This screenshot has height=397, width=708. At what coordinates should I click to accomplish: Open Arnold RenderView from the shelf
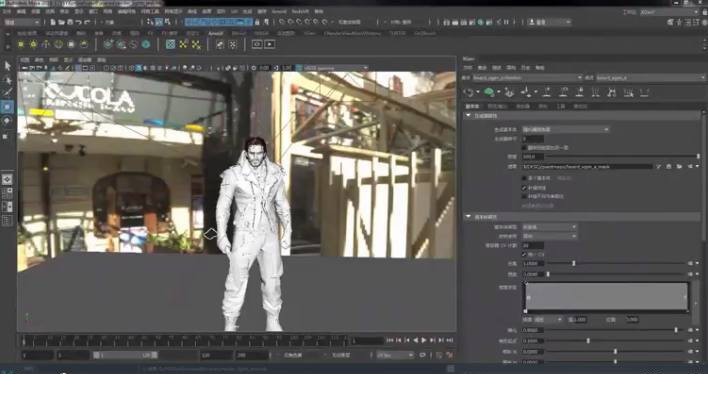257,44
